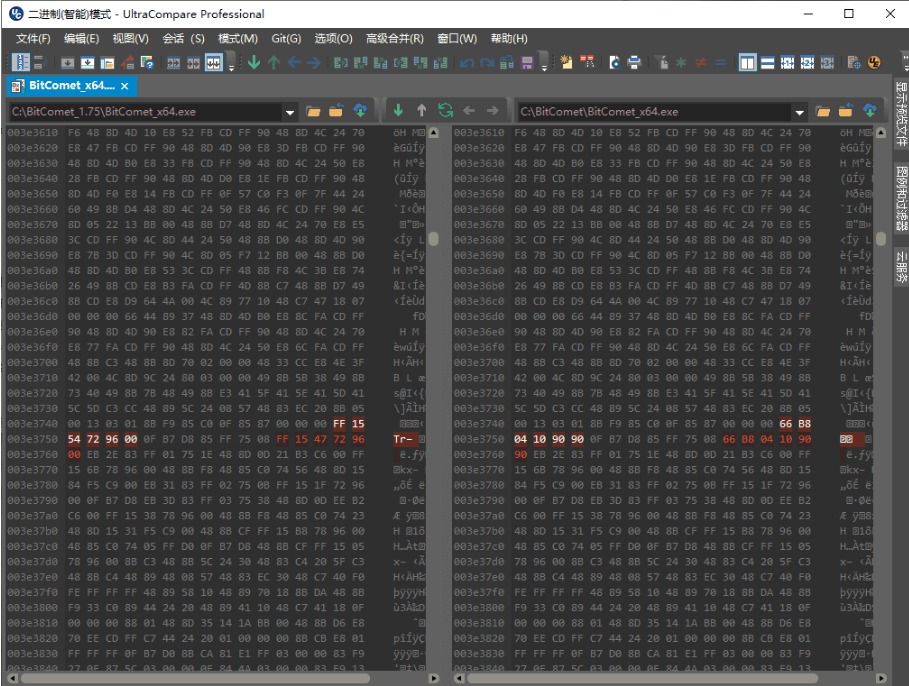
Task: Click address 003e3750 in the left pane
Action: click(x=32, y=440)
